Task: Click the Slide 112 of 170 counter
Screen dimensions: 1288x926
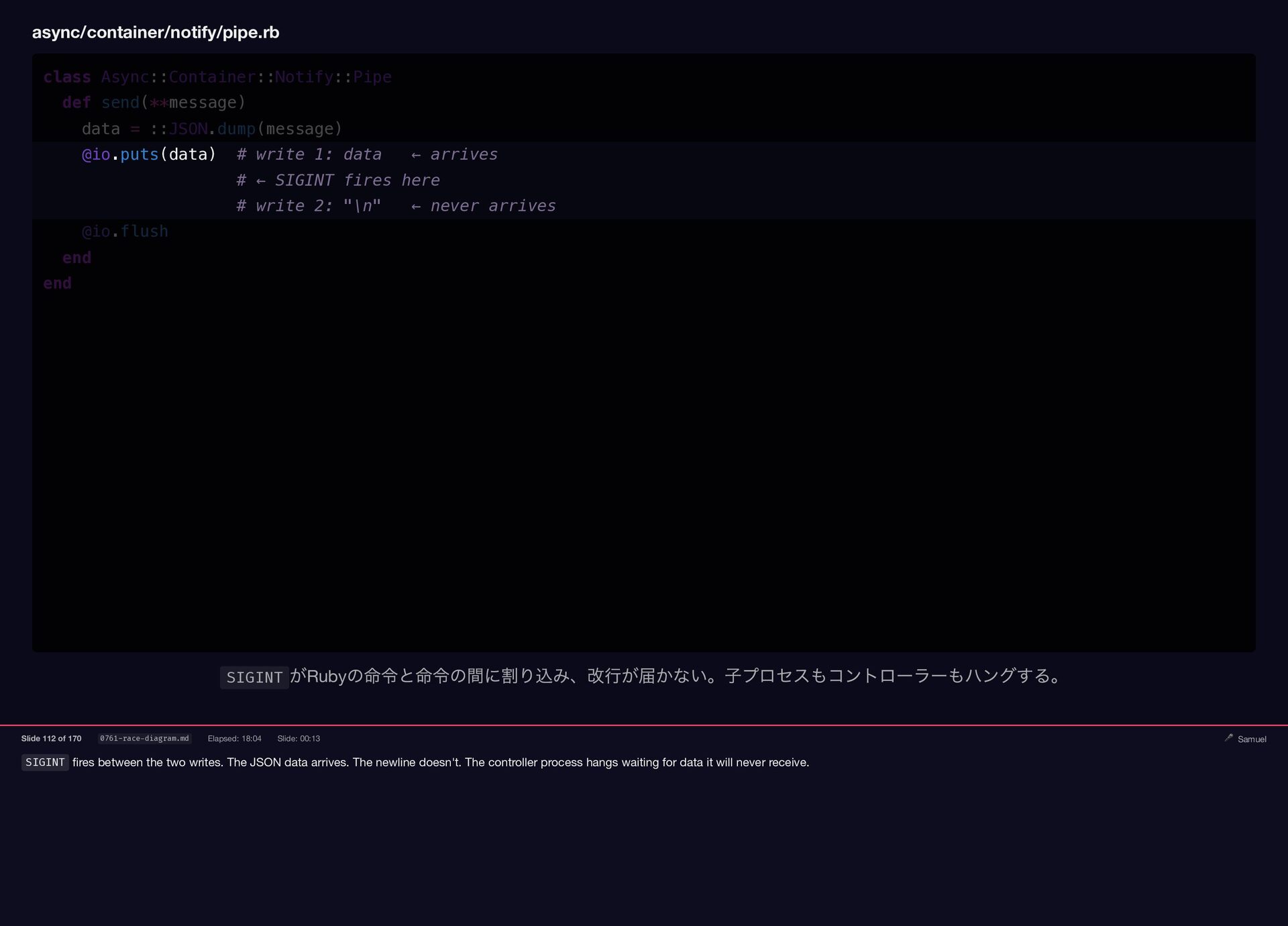Action: click(x=51, y=738)
